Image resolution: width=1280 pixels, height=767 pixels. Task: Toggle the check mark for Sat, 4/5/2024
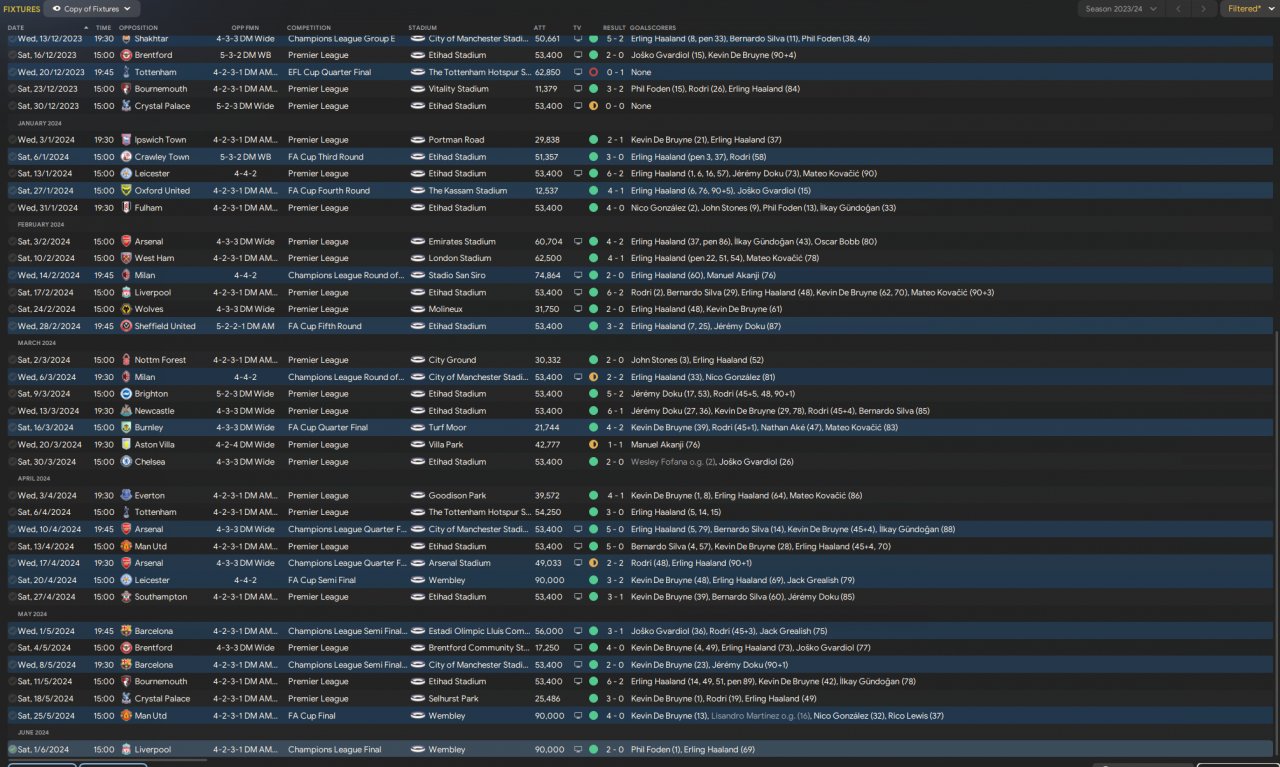click(12, 648)
